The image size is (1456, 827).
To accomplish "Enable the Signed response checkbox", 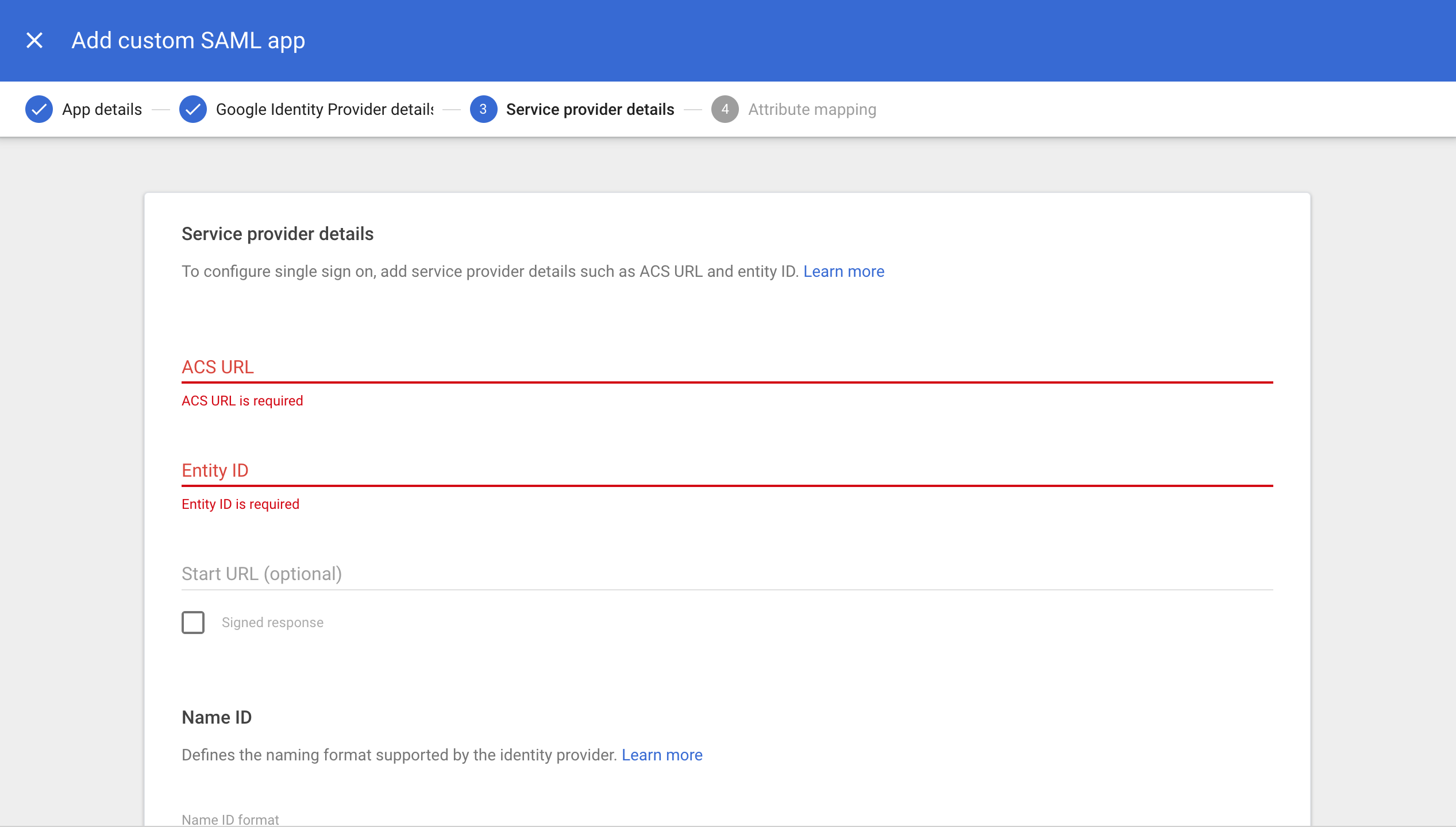I will (x=193, y=623).
